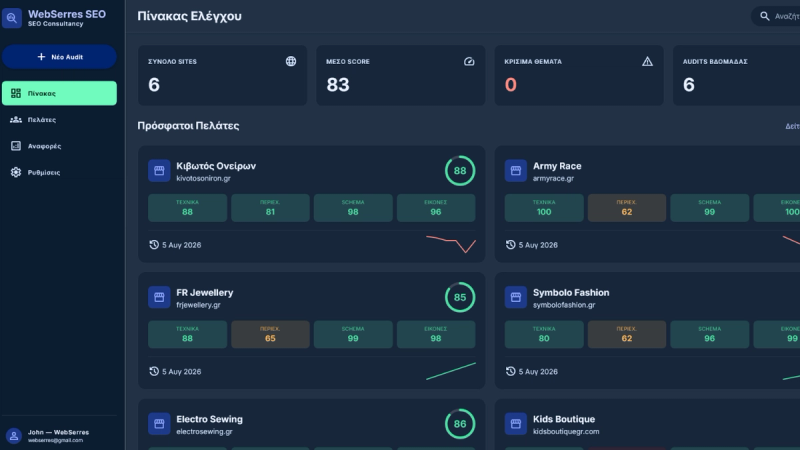
Task: Click the Ρυθμίσεις gear icon
Action: pos(16,172)
